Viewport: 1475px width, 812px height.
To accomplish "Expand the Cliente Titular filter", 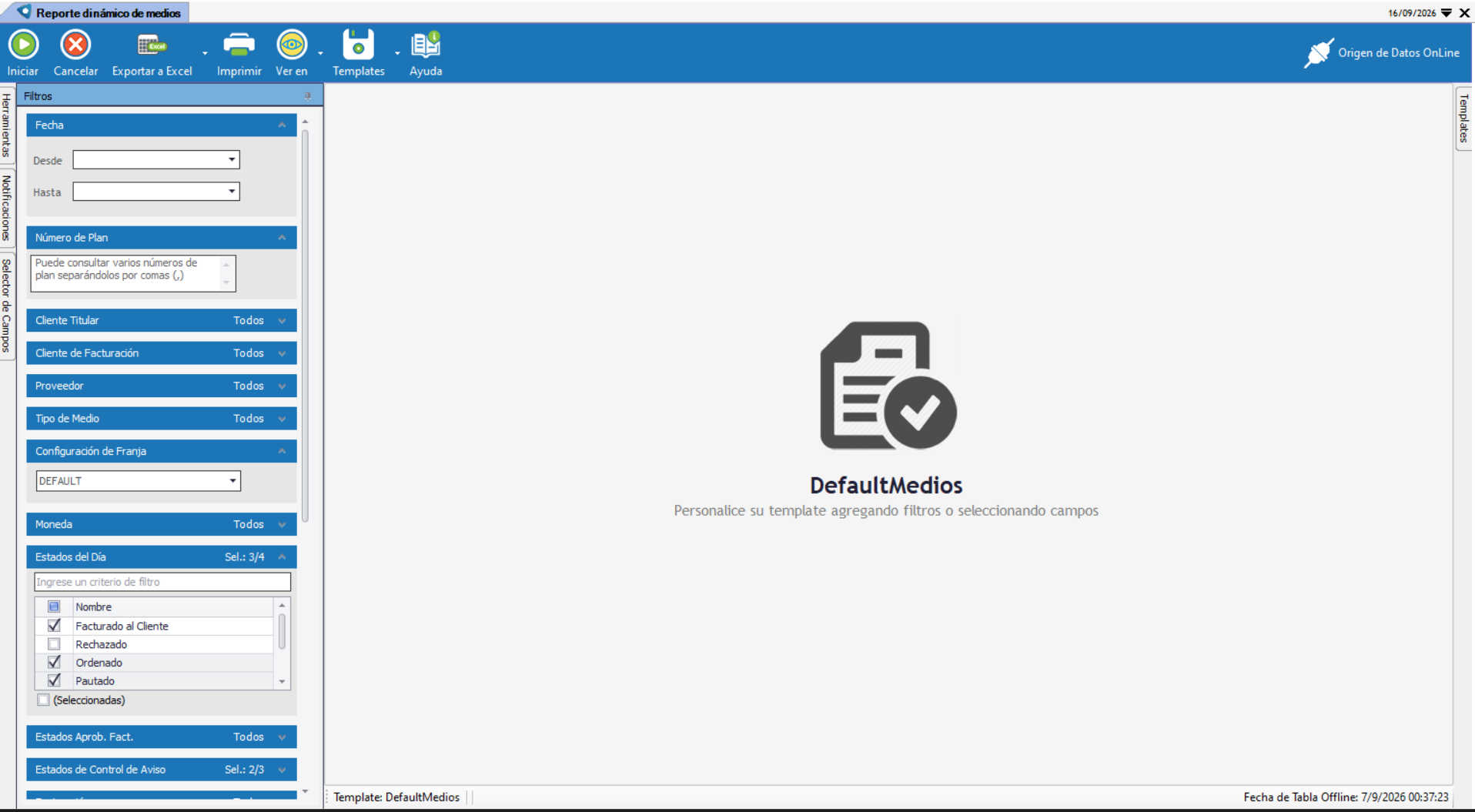I will point(282,320).
